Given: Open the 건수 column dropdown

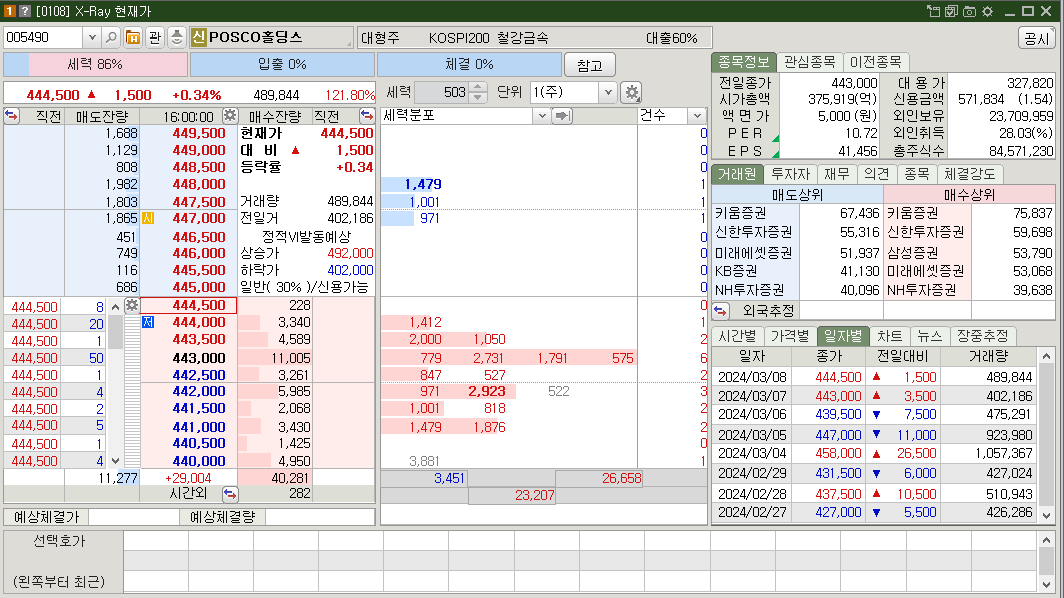Looking at the screenshot, I should [x=697, y=116].
